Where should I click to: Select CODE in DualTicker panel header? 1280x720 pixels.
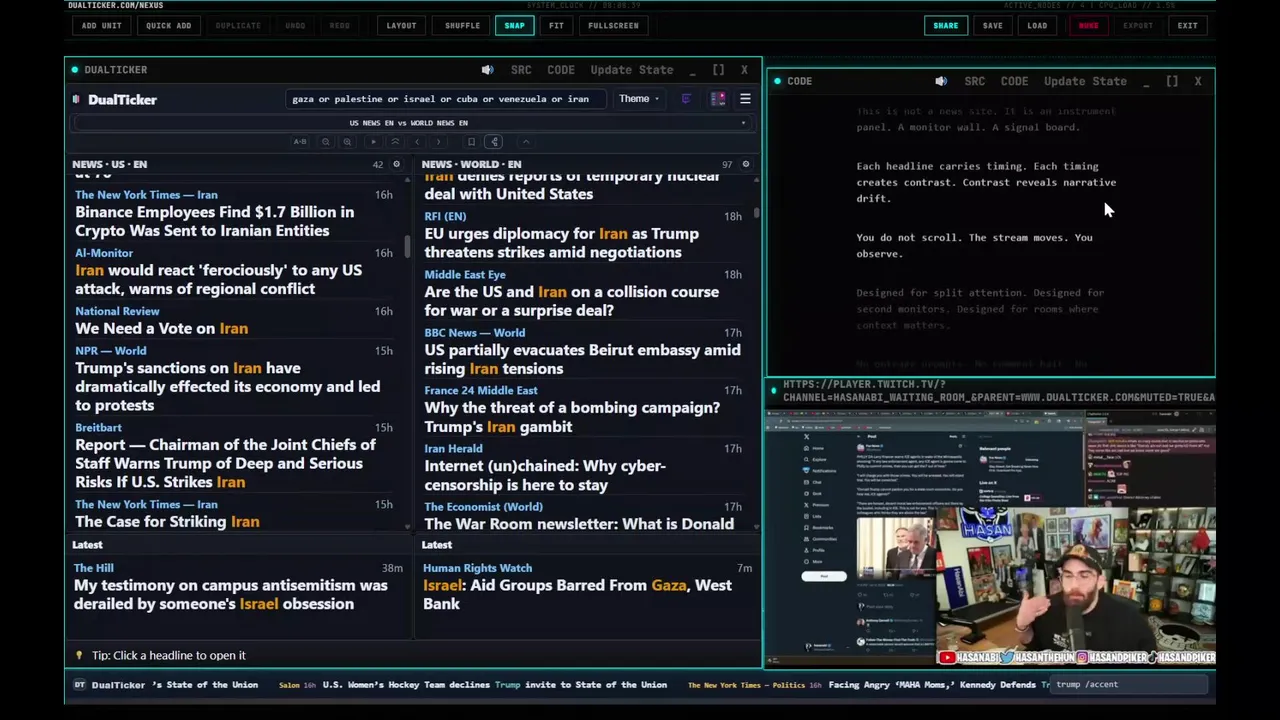(561, 70)
